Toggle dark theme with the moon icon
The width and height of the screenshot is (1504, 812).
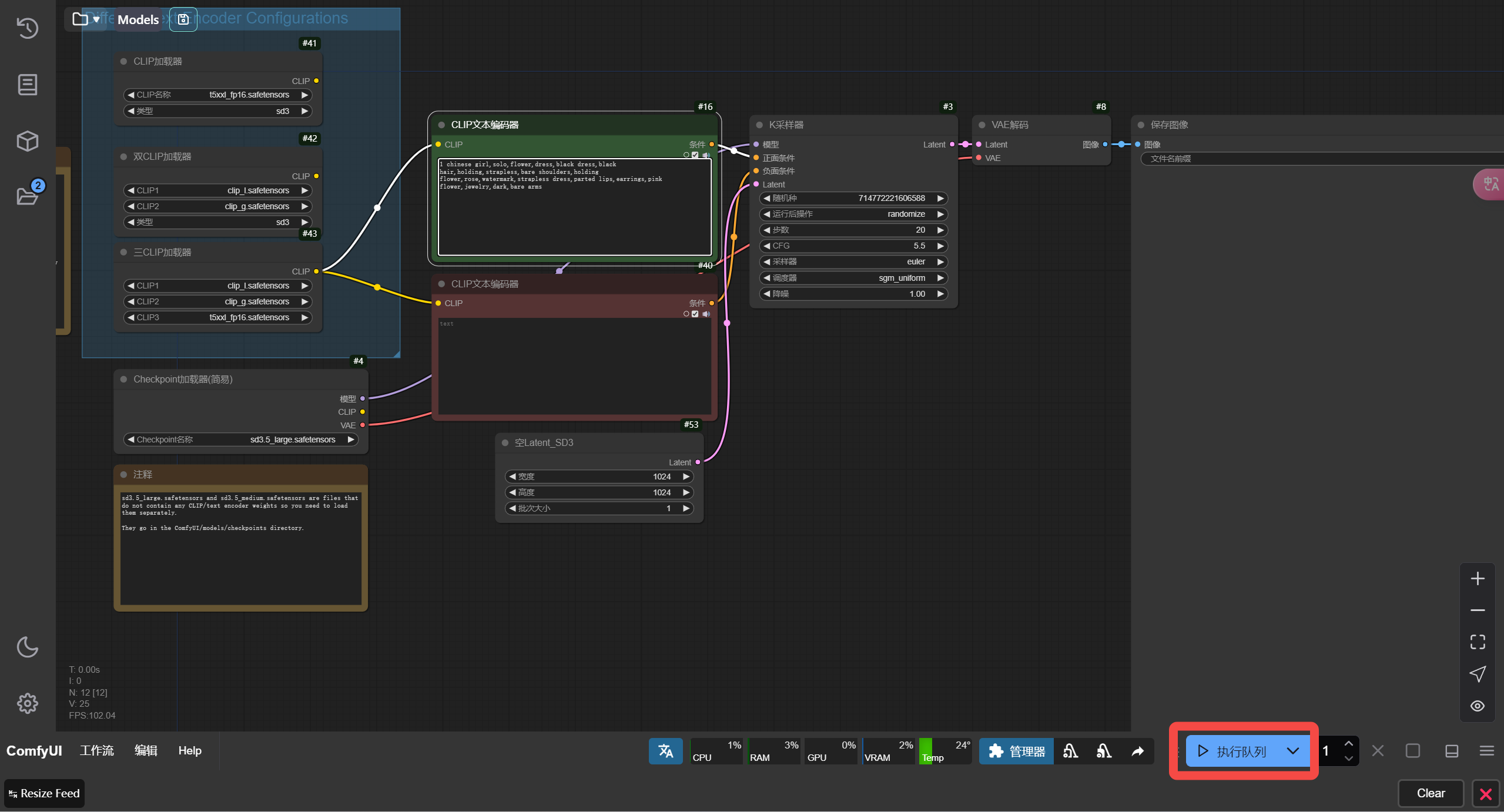pyautogui.click(x=27, y=647)
